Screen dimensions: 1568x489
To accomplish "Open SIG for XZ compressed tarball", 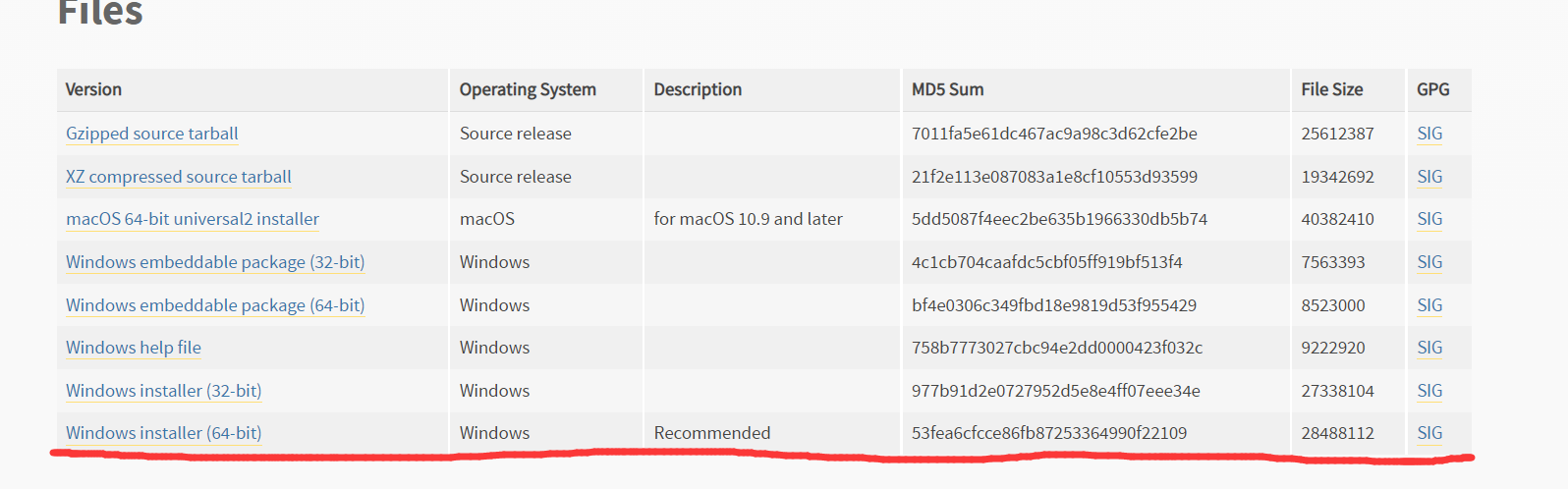I will pyautogui.click(x=1429, y=177).
